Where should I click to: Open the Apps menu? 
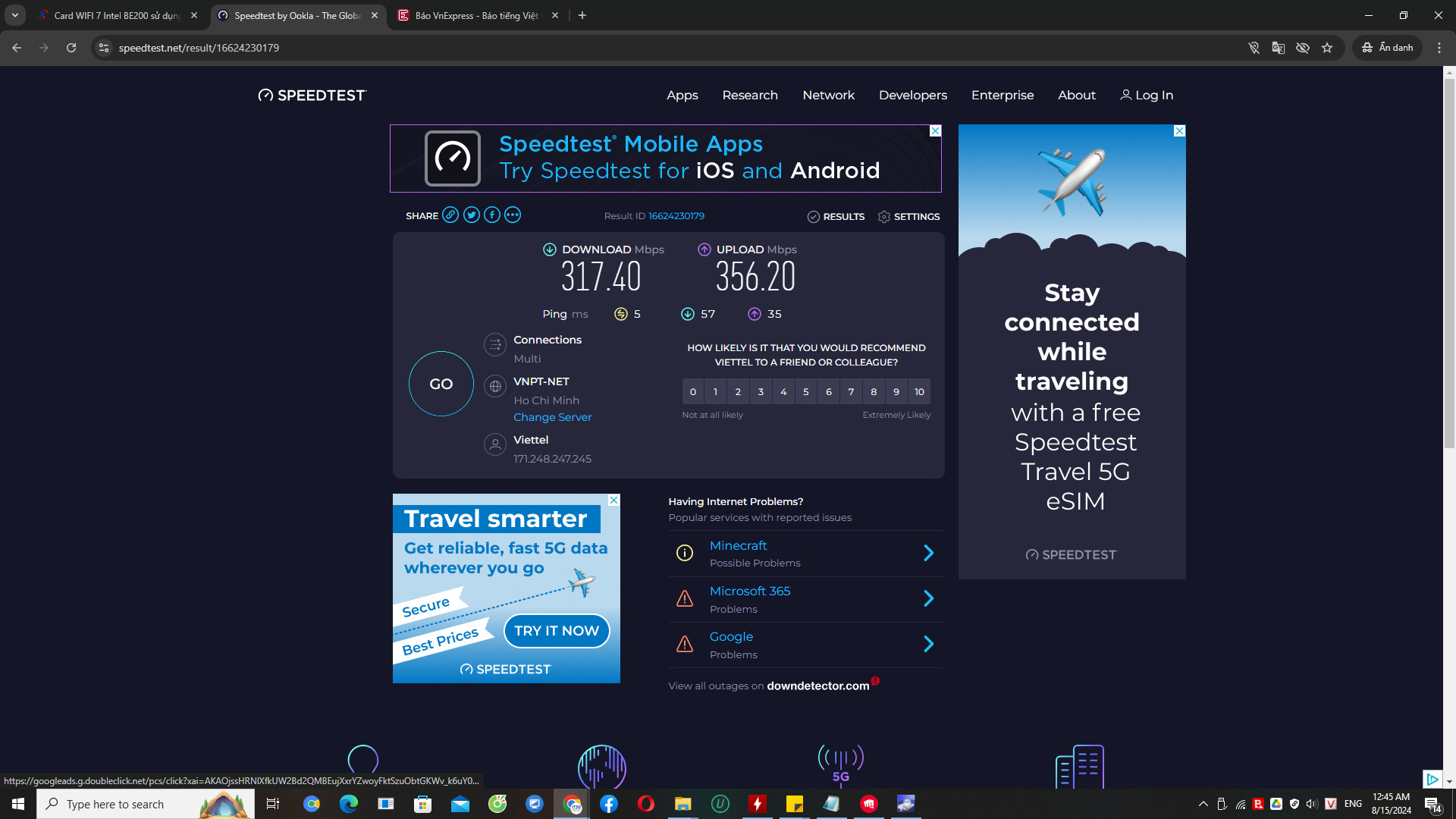682,95
